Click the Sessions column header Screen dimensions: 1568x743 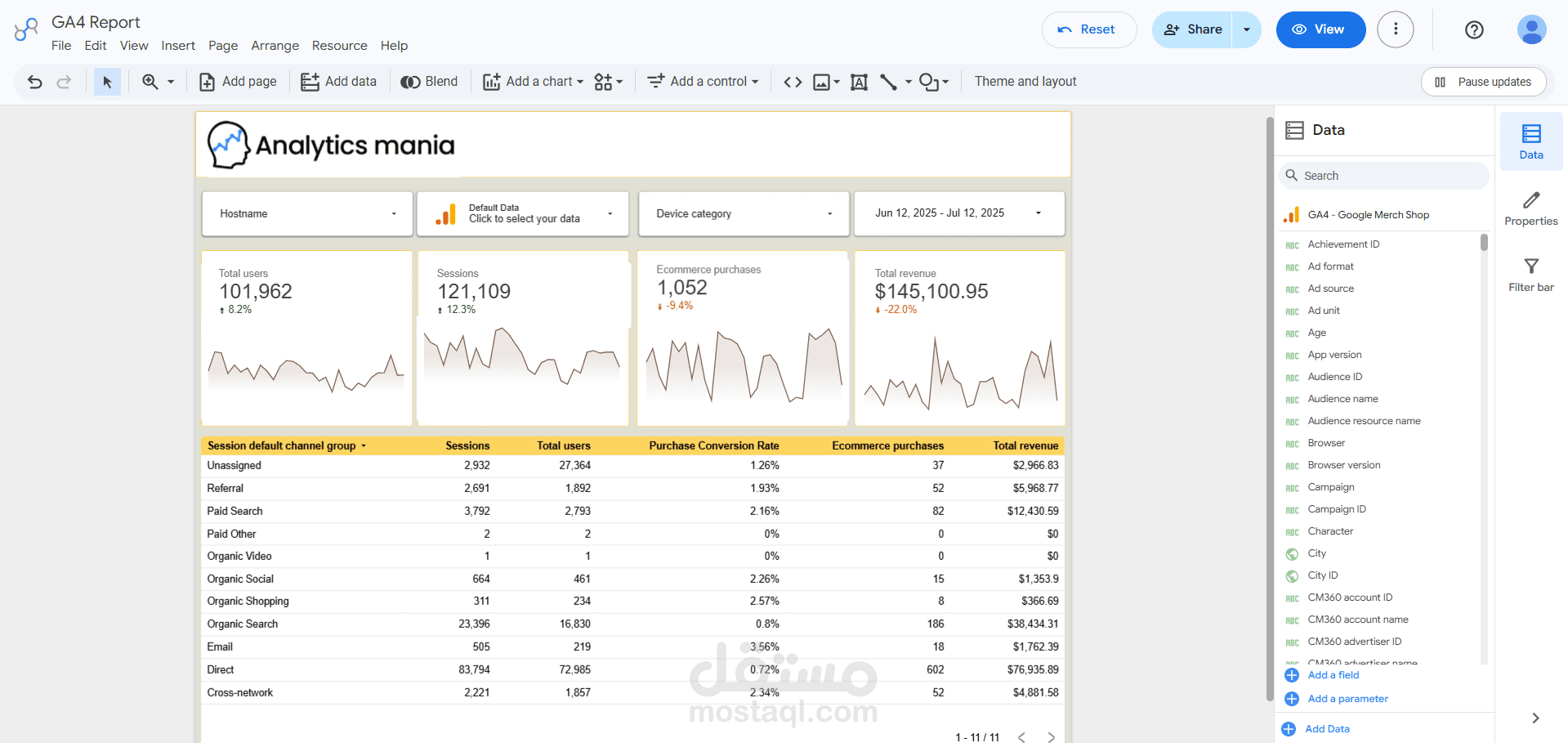(x=467, y=445)
